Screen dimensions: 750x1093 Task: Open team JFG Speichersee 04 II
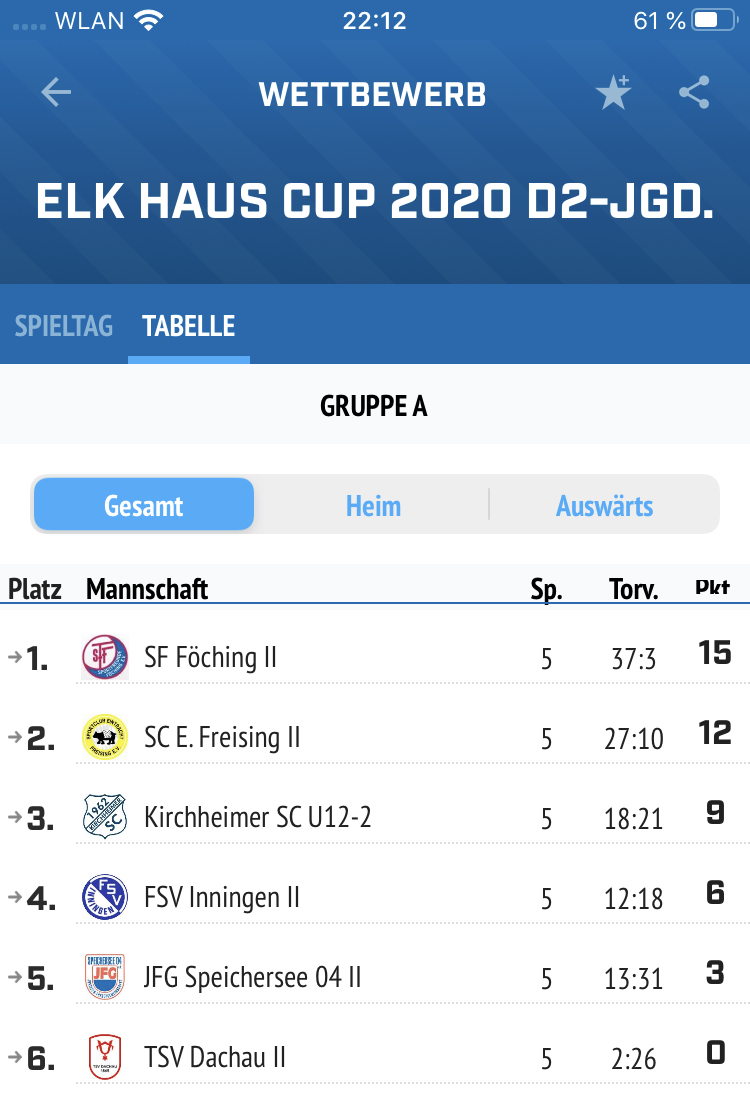click(252, 977)
